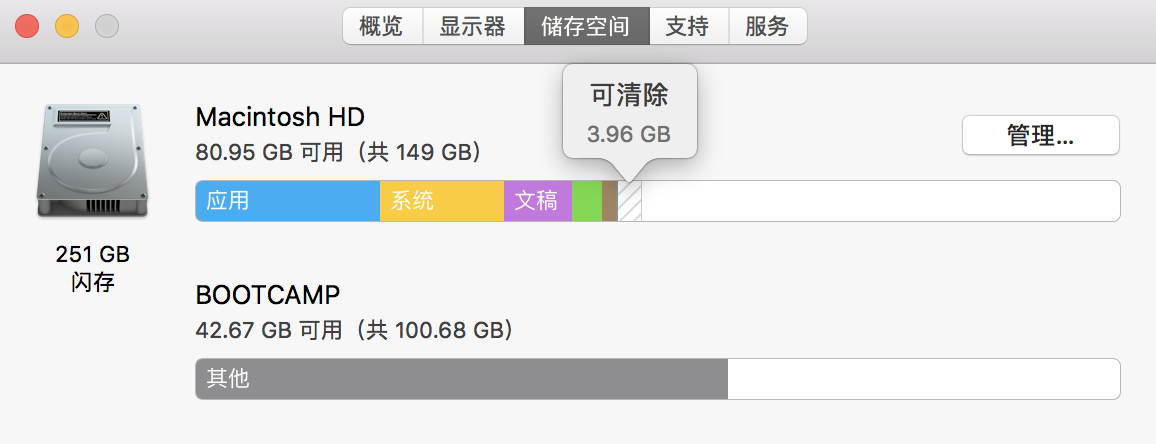
Task: Click the Macintosh HD volume name
Action: point(280,117)
